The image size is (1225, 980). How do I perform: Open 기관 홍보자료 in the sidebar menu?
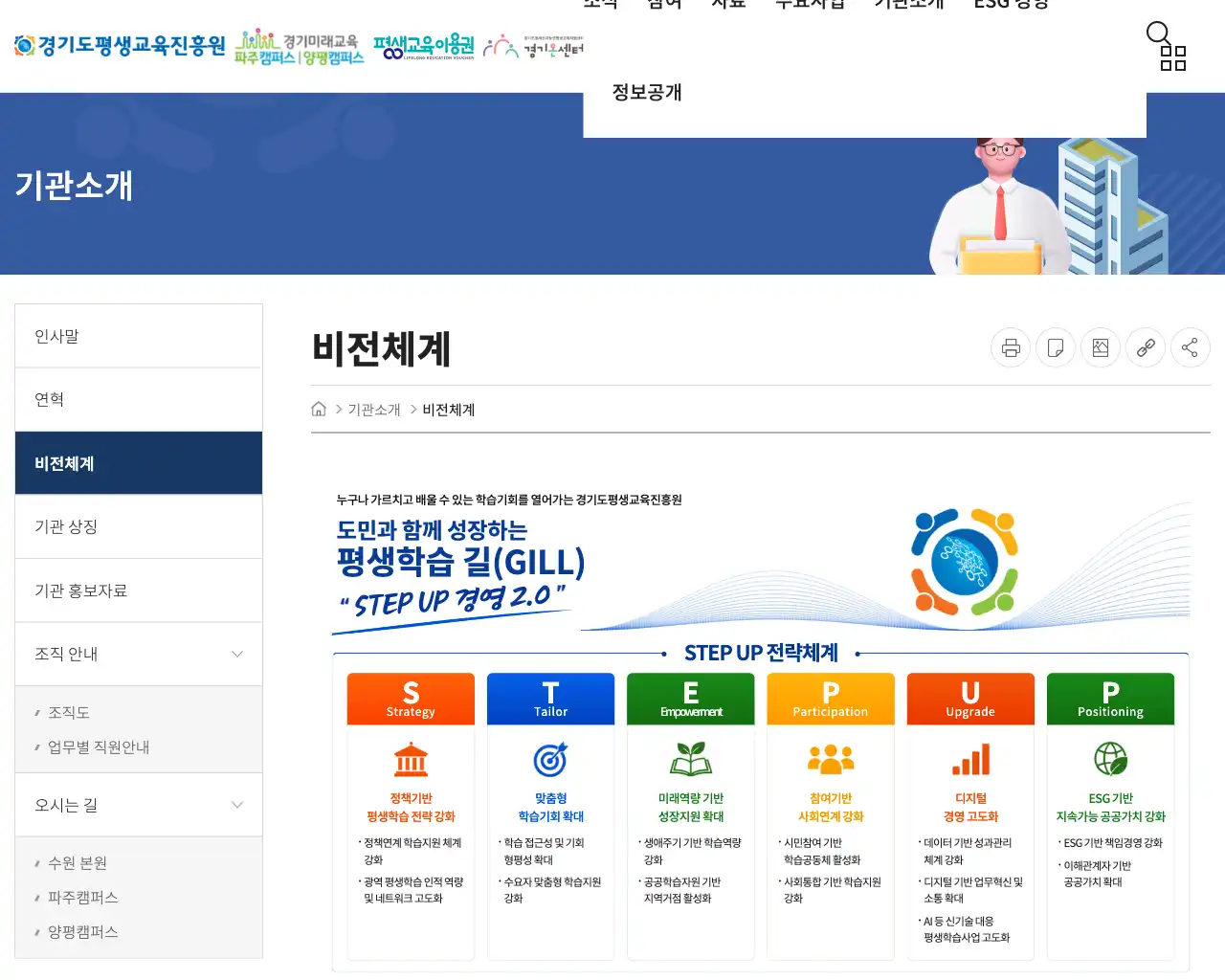[x=139, y=590]
